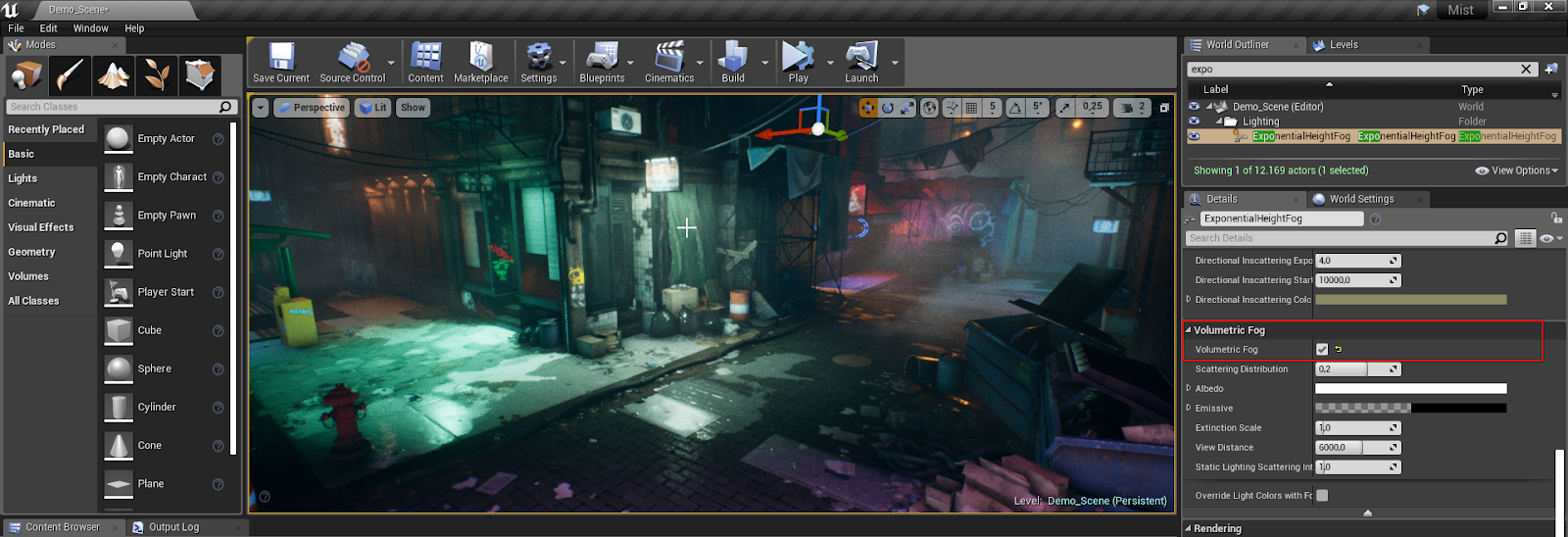
Task: Open the viewport options dropdown arrow
Action: click(261, 108)
